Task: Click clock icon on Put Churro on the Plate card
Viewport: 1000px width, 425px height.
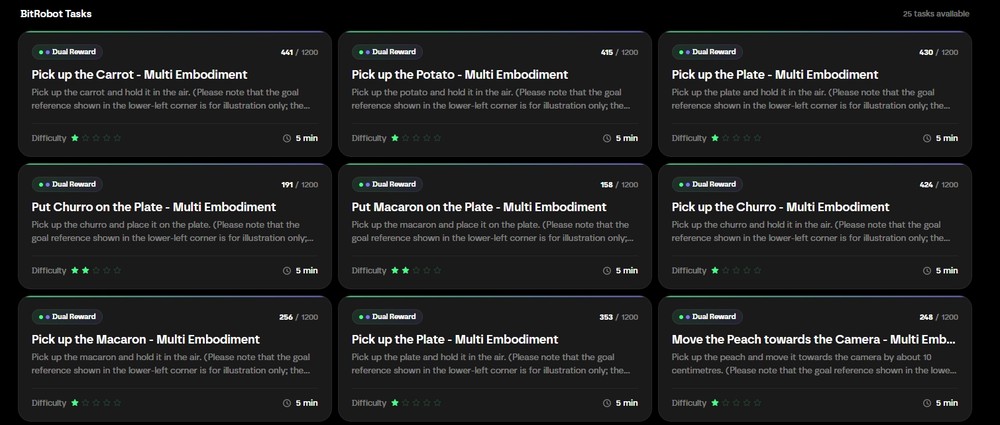Action: coord(287,271)
